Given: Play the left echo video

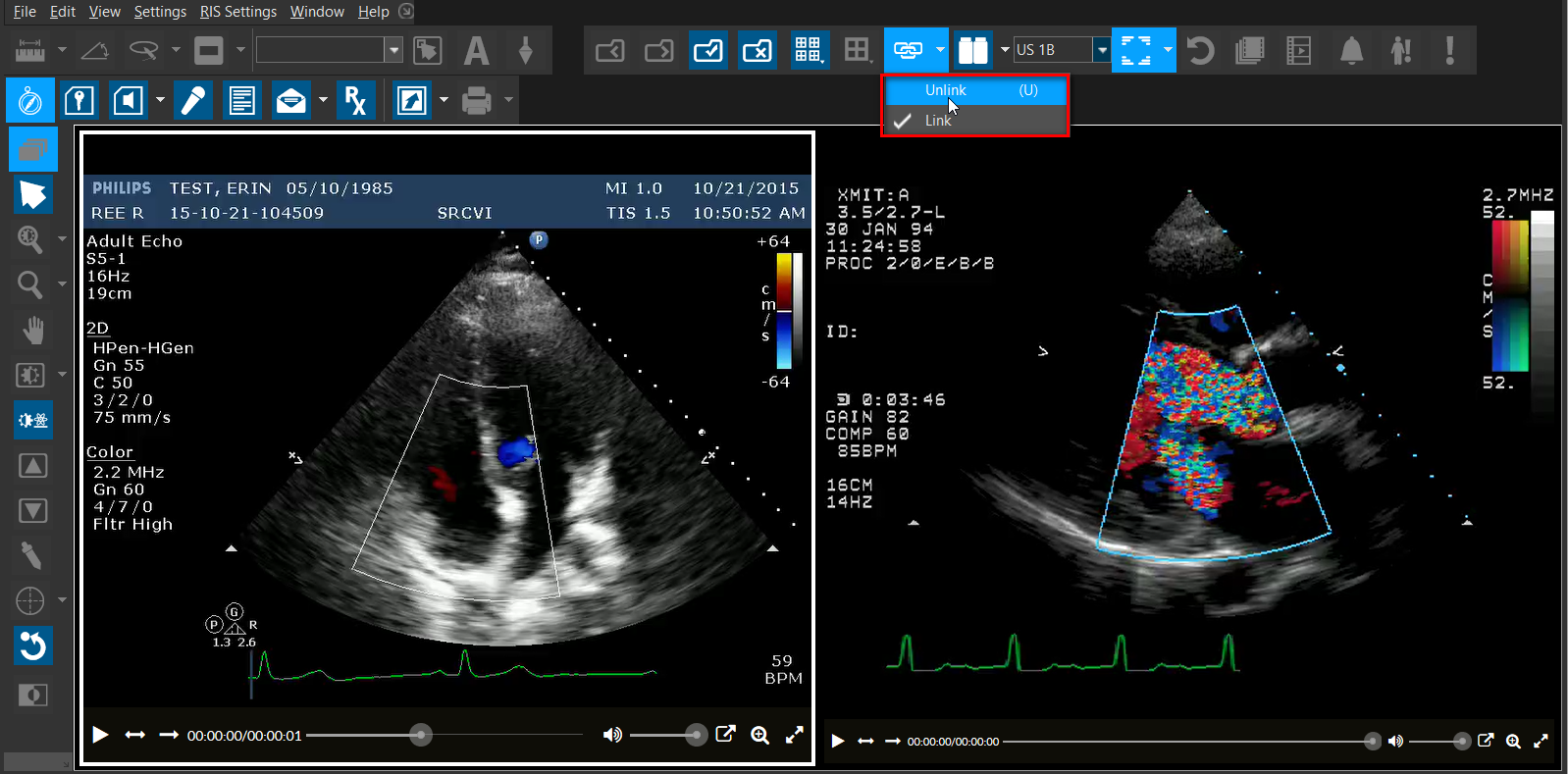Looking at the screenshot, I should 100,735.
